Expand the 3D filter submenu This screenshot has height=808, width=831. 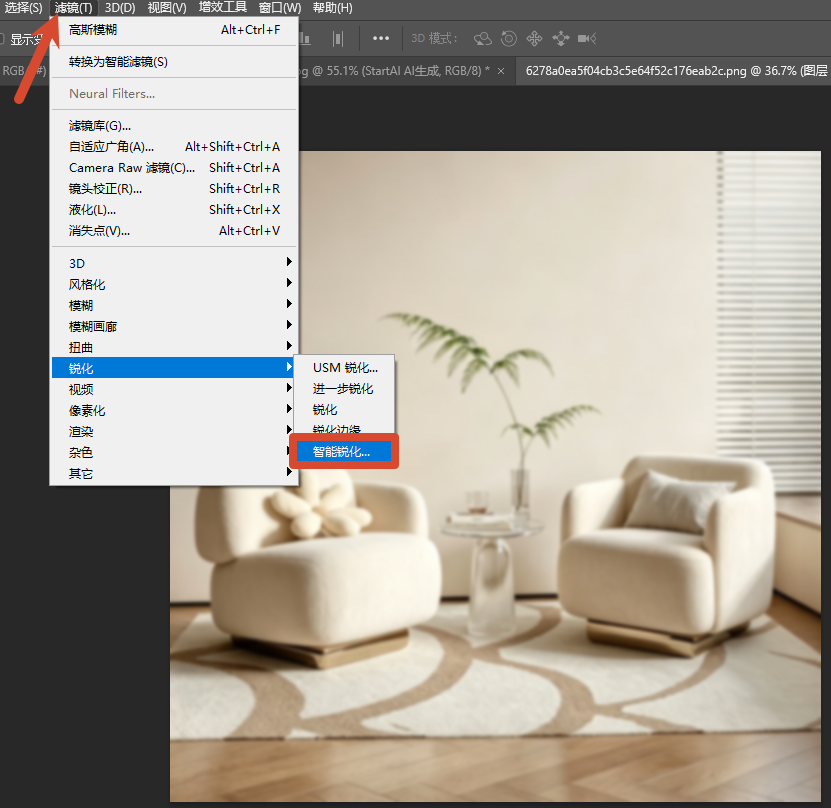coord(174,263)
